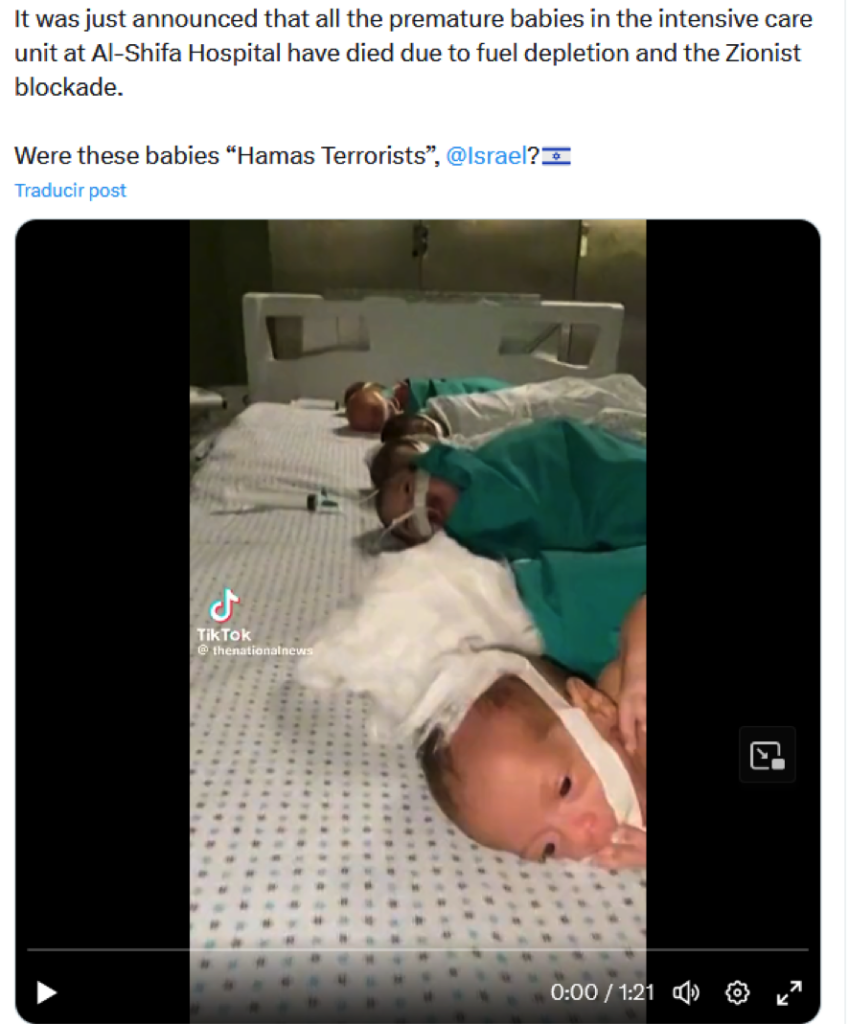Open the video settings gear
Viewport: 849px width, 1024px height.
pos(738,992)
